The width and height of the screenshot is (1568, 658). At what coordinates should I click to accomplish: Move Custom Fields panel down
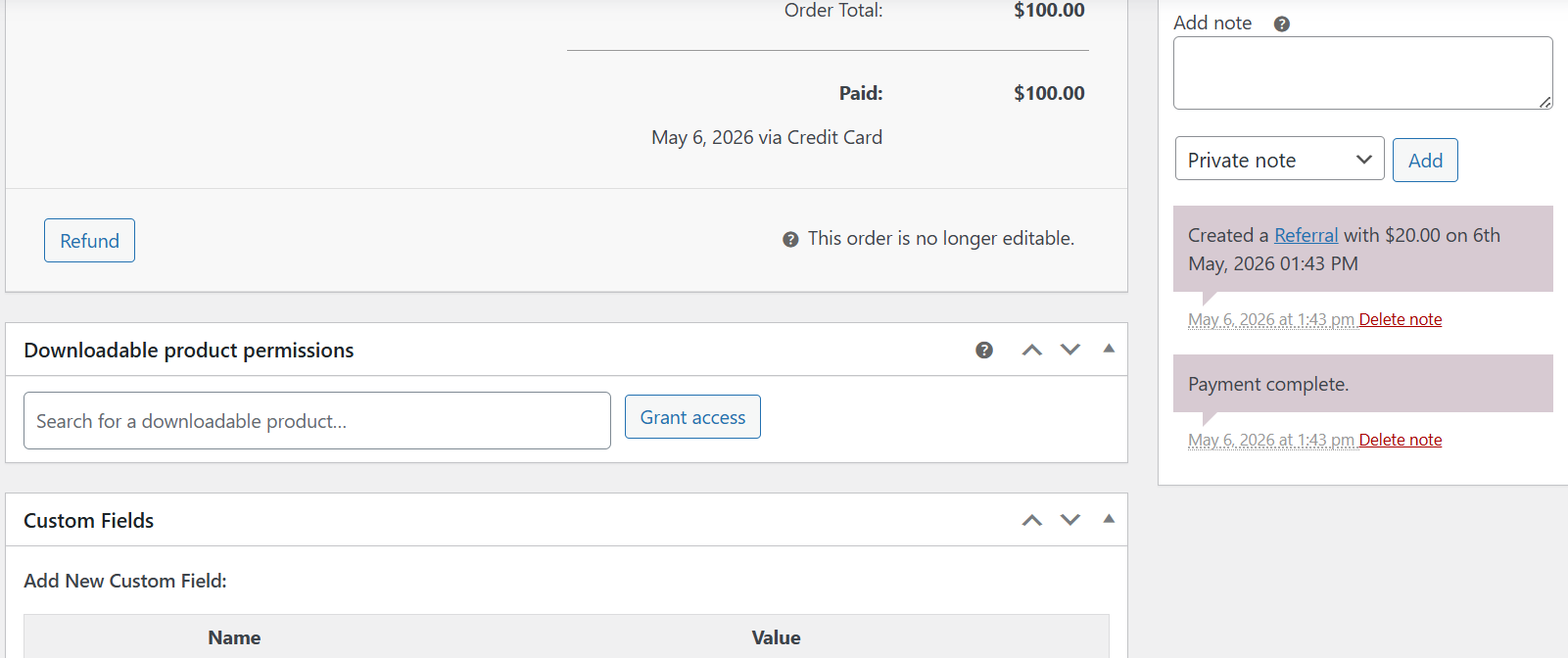coord(1070,520)
